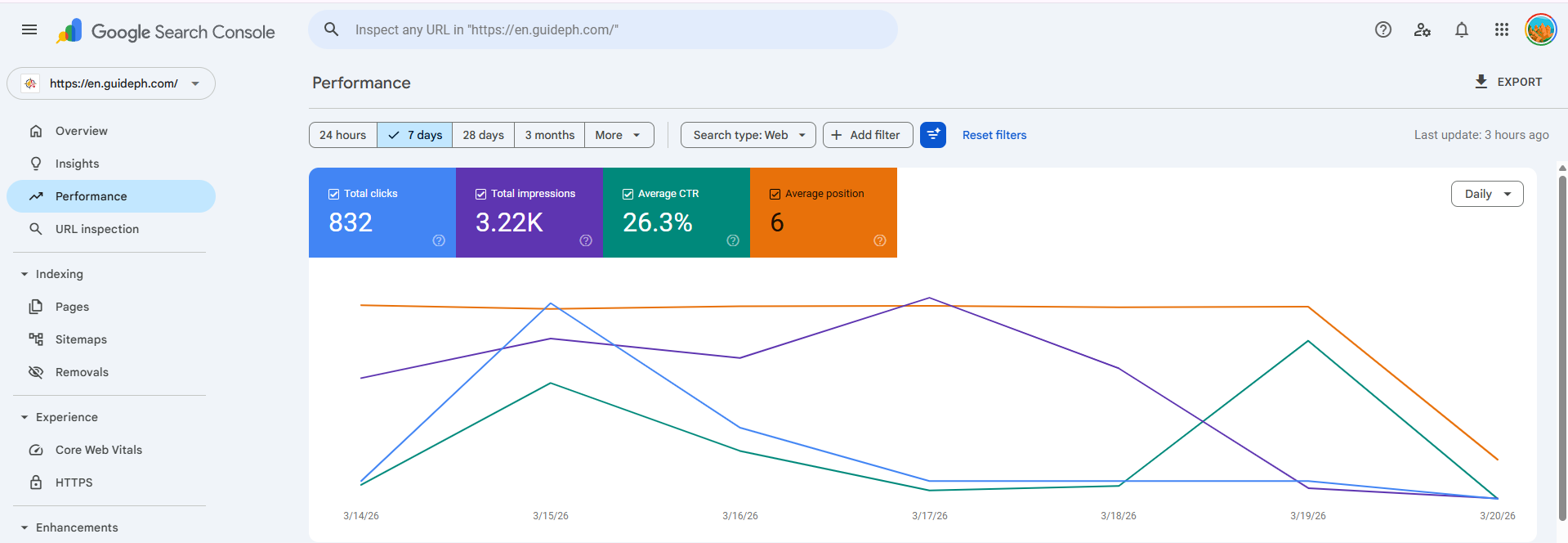Click the blue filter options icon button
The height and width of the screenshot is (543, 1568).
[933, 135]
